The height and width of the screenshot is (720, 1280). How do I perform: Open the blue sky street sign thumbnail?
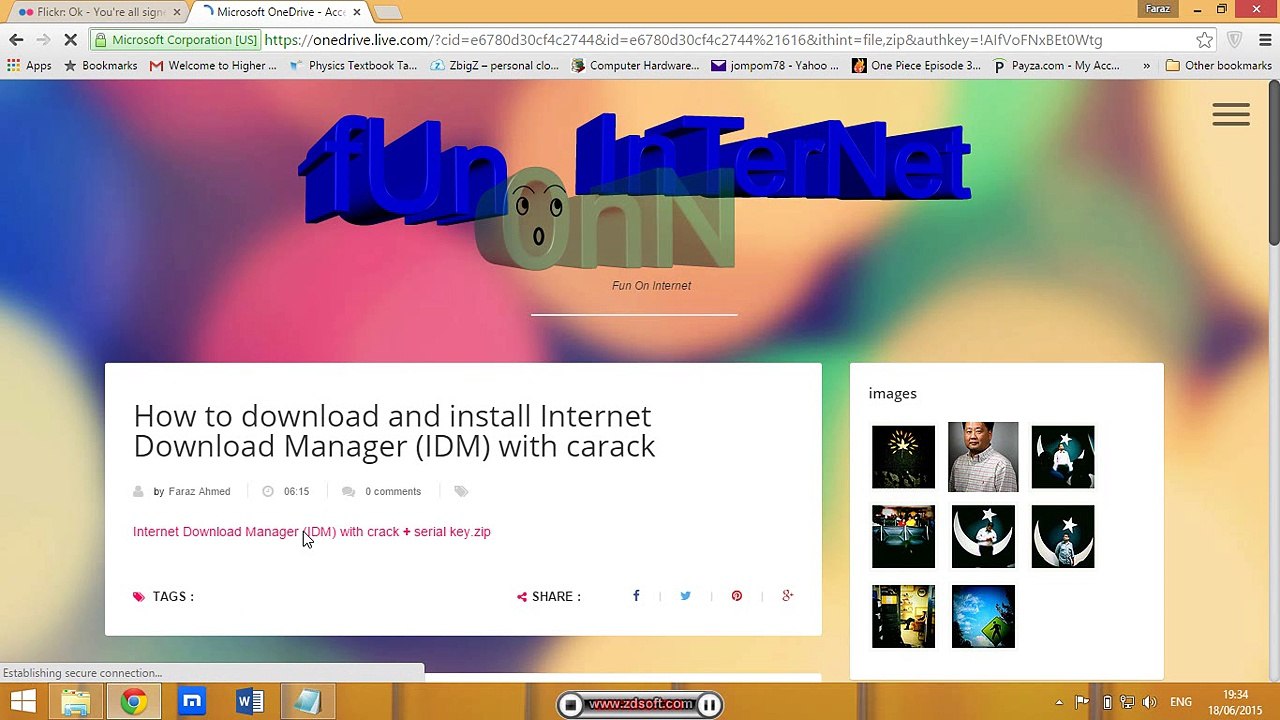coord(983,617)
